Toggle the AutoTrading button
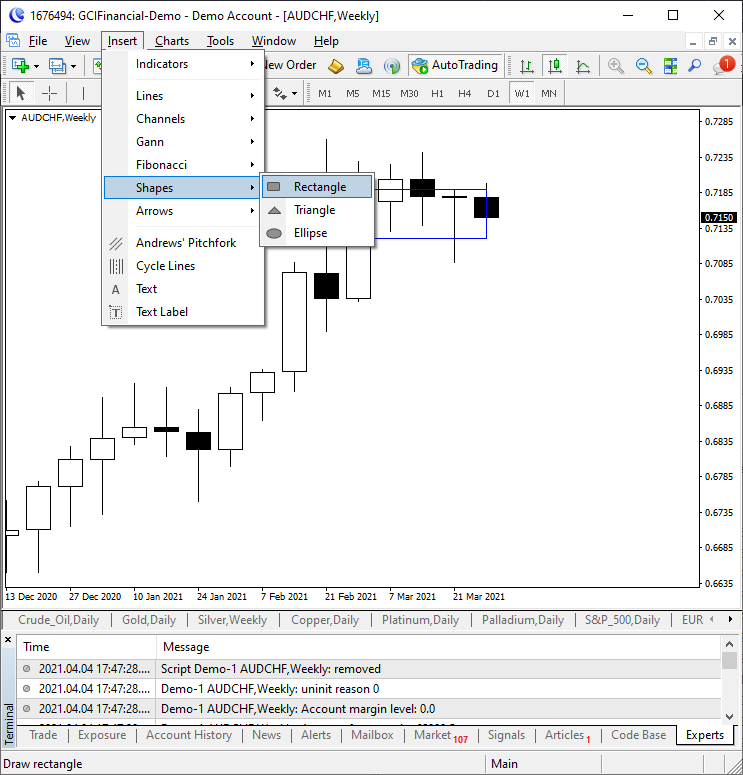Viewport: 743px width, 775px height. [x=455, y=65]
